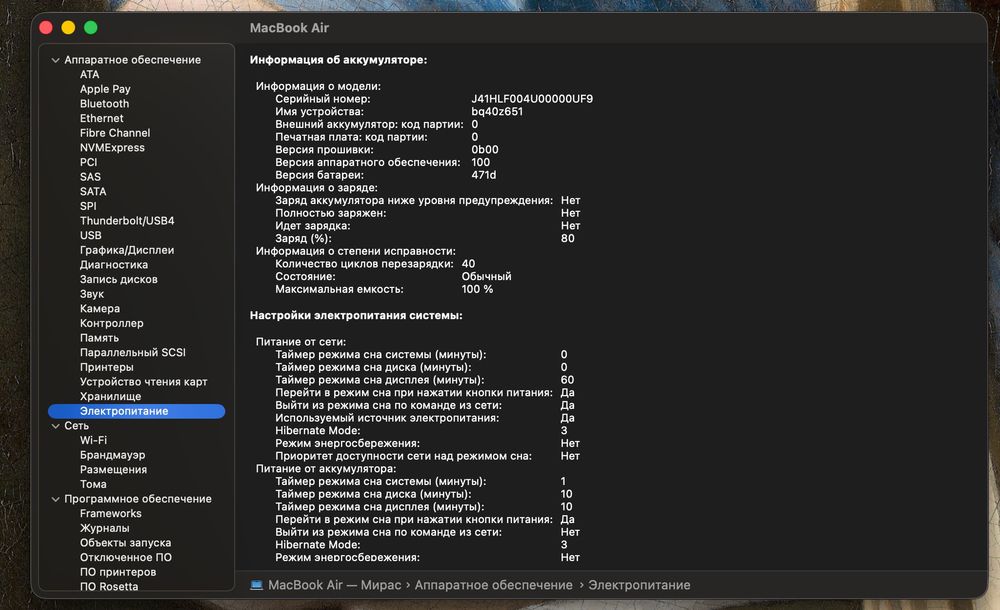Image resolution: width=1000 pixels, height=610 pixels.
Task: Open Thunderbolt/USB4 sidebar item
Action: pyautogui.click(x=127, y=221)
